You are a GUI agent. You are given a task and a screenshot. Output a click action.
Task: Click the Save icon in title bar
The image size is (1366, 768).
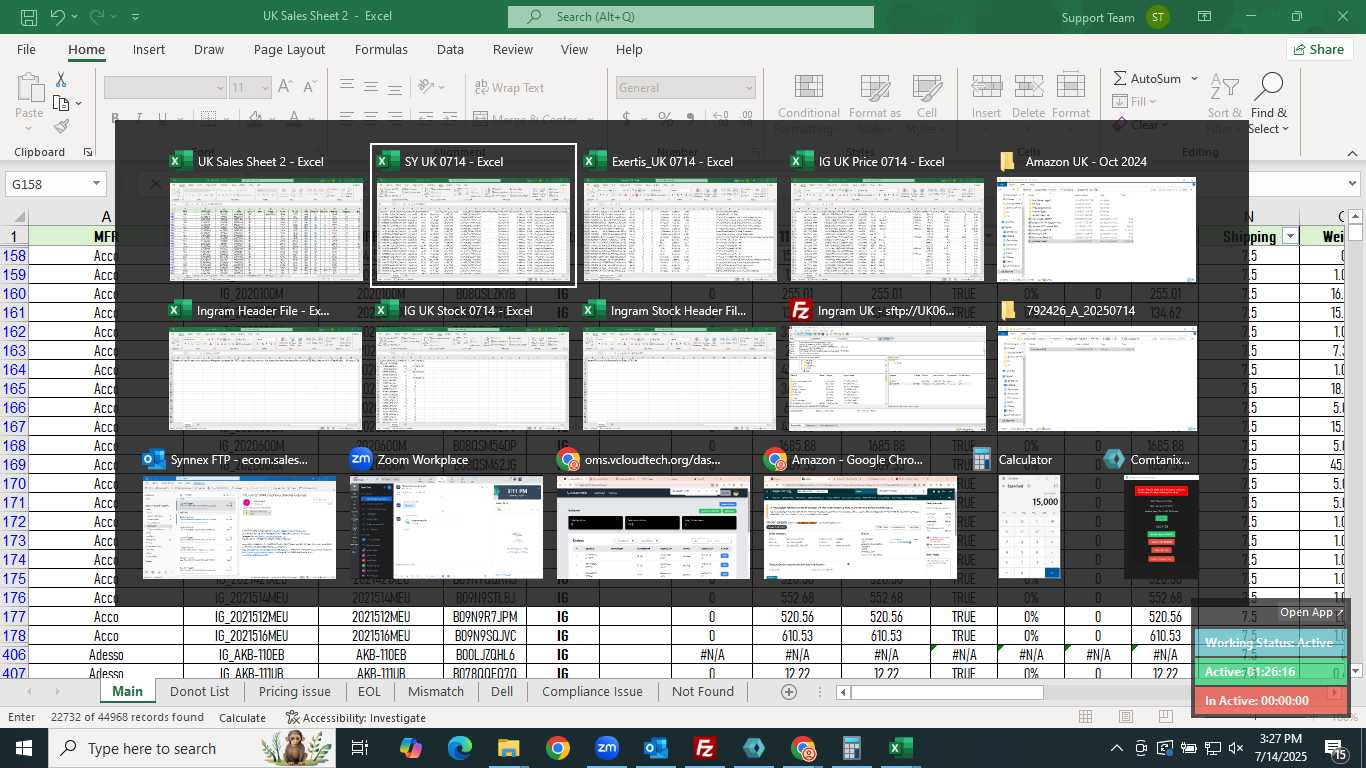(x=29, y=17)
